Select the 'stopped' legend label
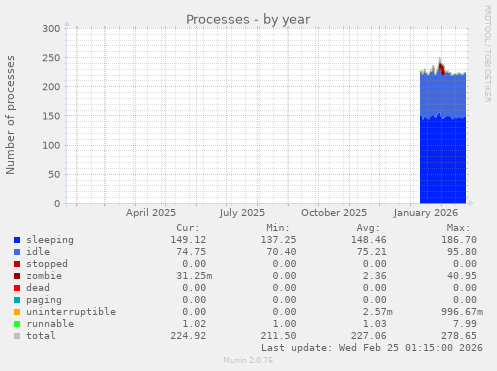The height and width of the screenshot is (371, 497). [x=47, y=264]
